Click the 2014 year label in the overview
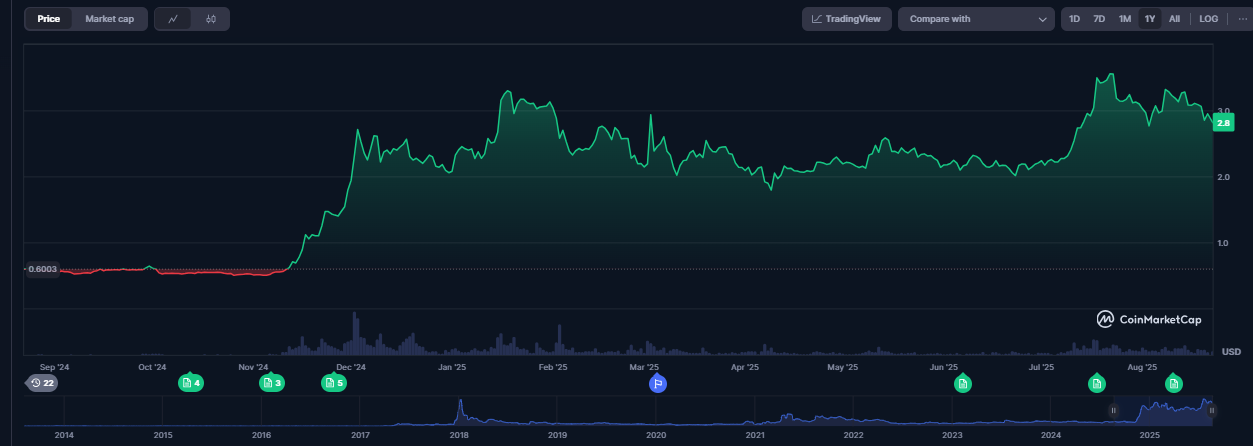 64,435
